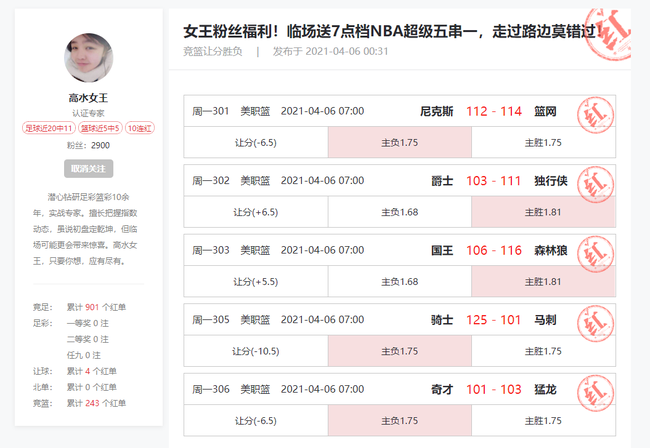Select 主负1.68 in match 周一303
The image size is (650, 448).
coord(400,282)
